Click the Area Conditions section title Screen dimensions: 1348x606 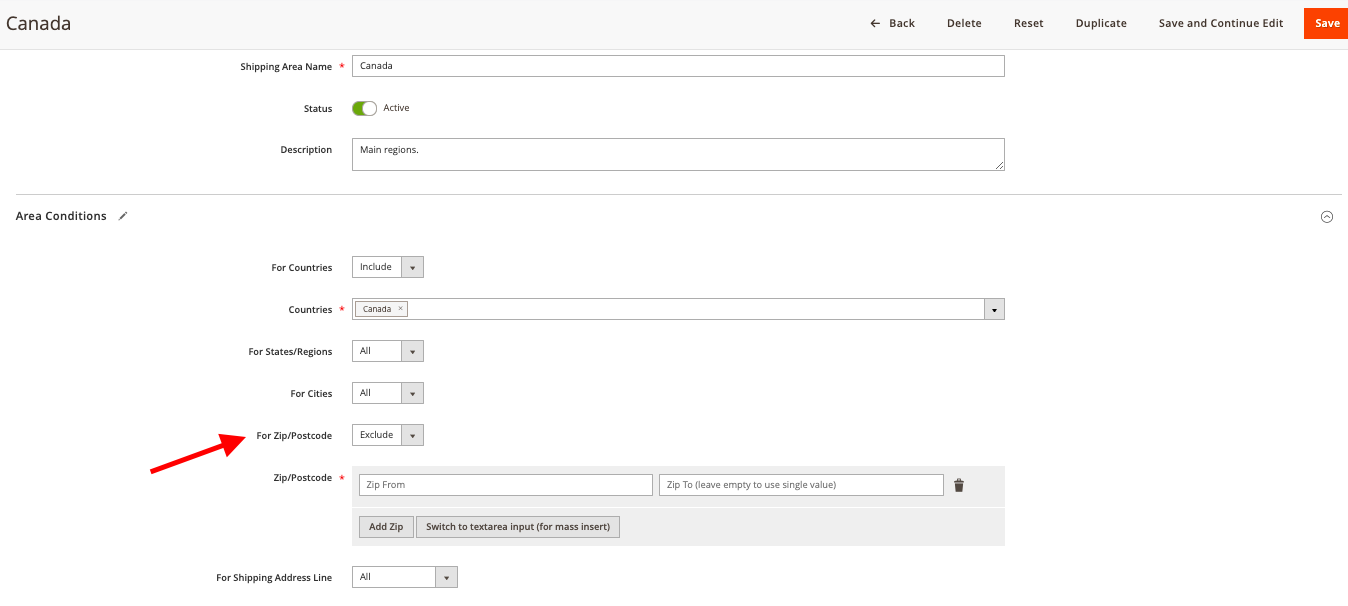[61, 216]
